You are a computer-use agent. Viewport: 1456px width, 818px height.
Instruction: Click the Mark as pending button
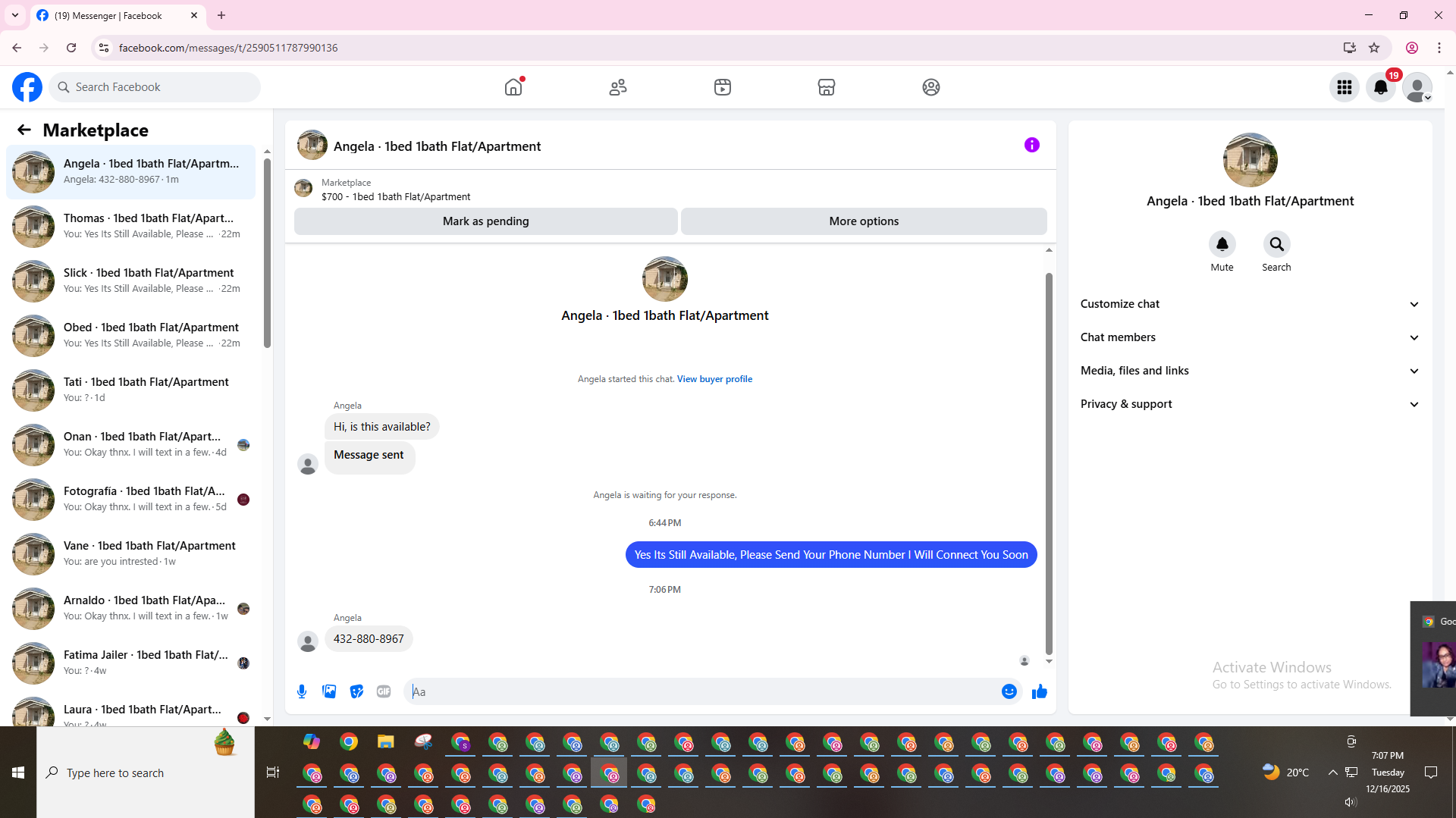click(x=486, y=221)
